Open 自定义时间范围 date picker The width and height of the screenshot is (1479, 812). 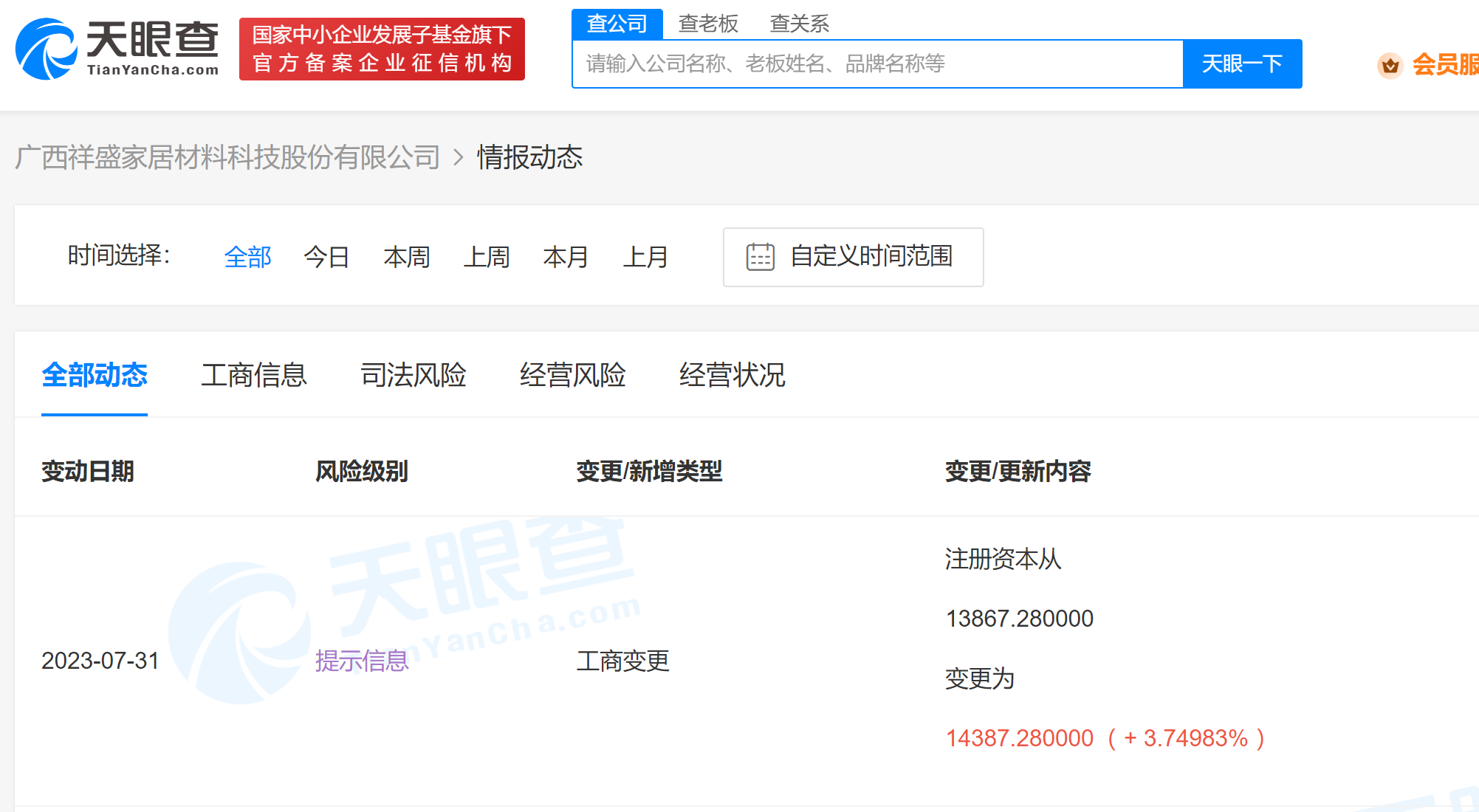870,257
